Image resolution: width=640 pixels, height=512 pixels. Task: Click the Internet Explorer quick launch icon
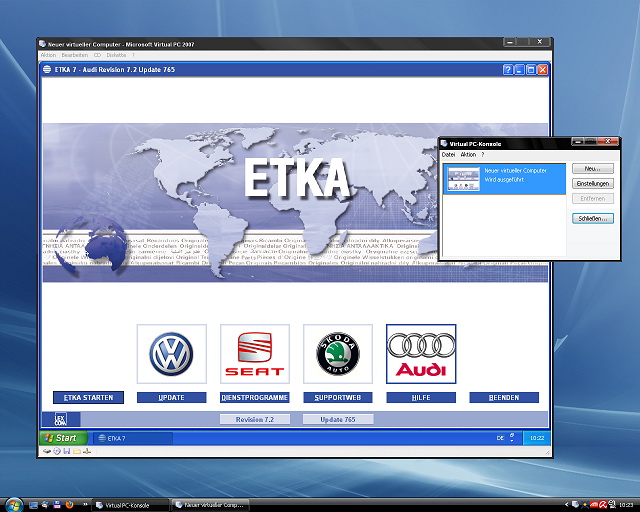point(45,505)
